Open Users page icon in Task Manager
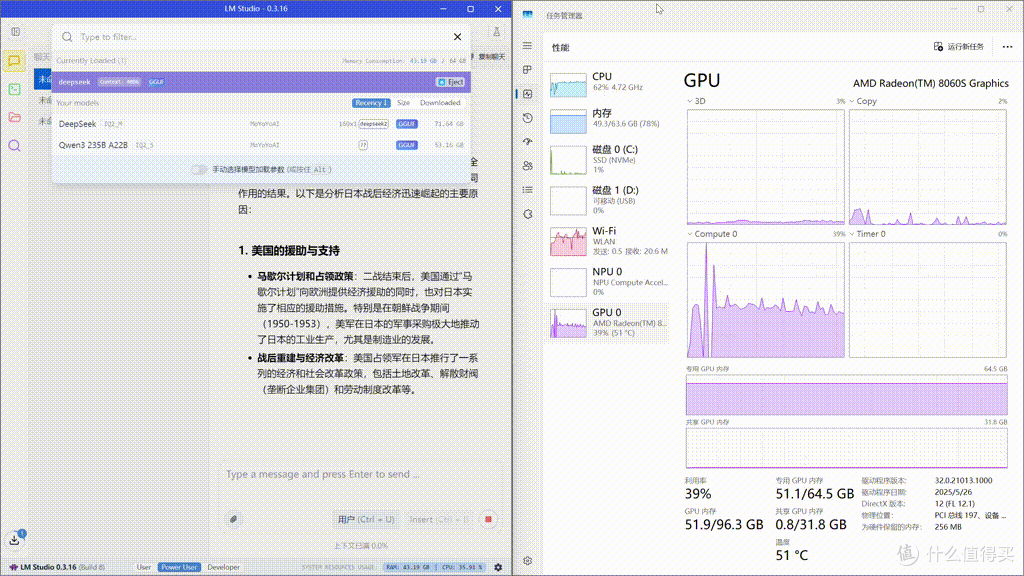This screenshot has height=576, width=1024. point(528,166)
